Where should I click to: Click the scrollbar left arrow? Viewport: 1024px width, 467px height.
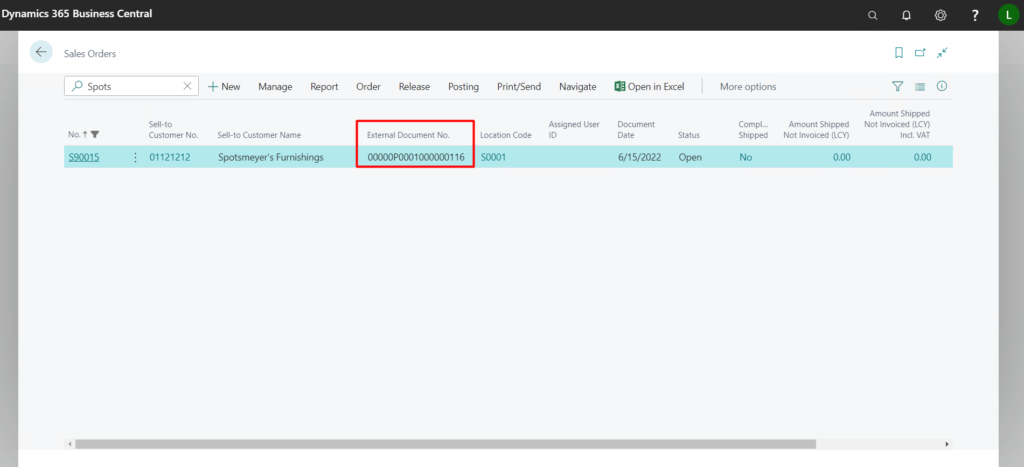coord(70,444)
